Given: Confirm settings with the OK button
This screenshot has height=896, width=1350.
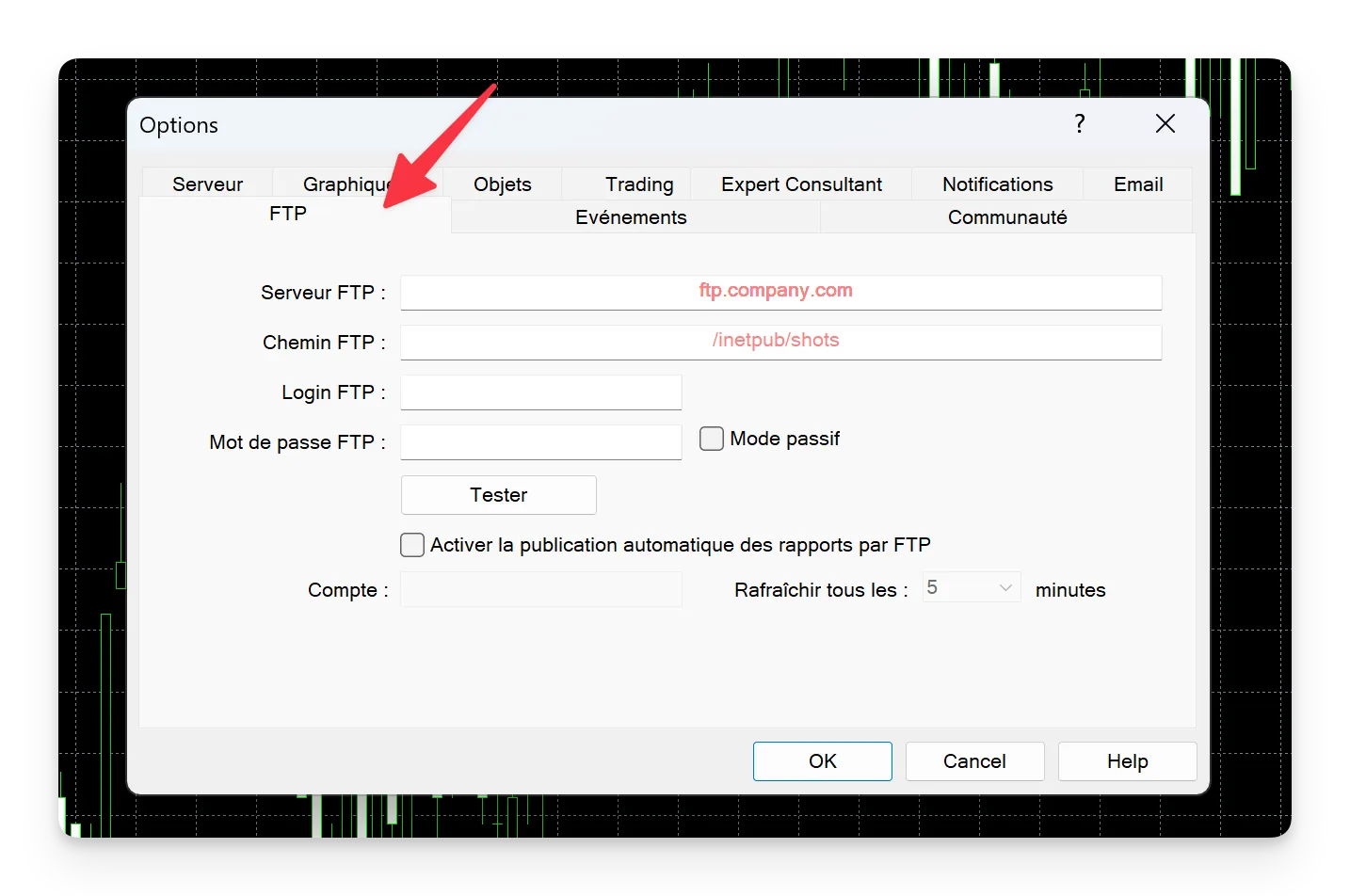Looking at the screenshot, I should pyautogui.click(x=823, y=761).
